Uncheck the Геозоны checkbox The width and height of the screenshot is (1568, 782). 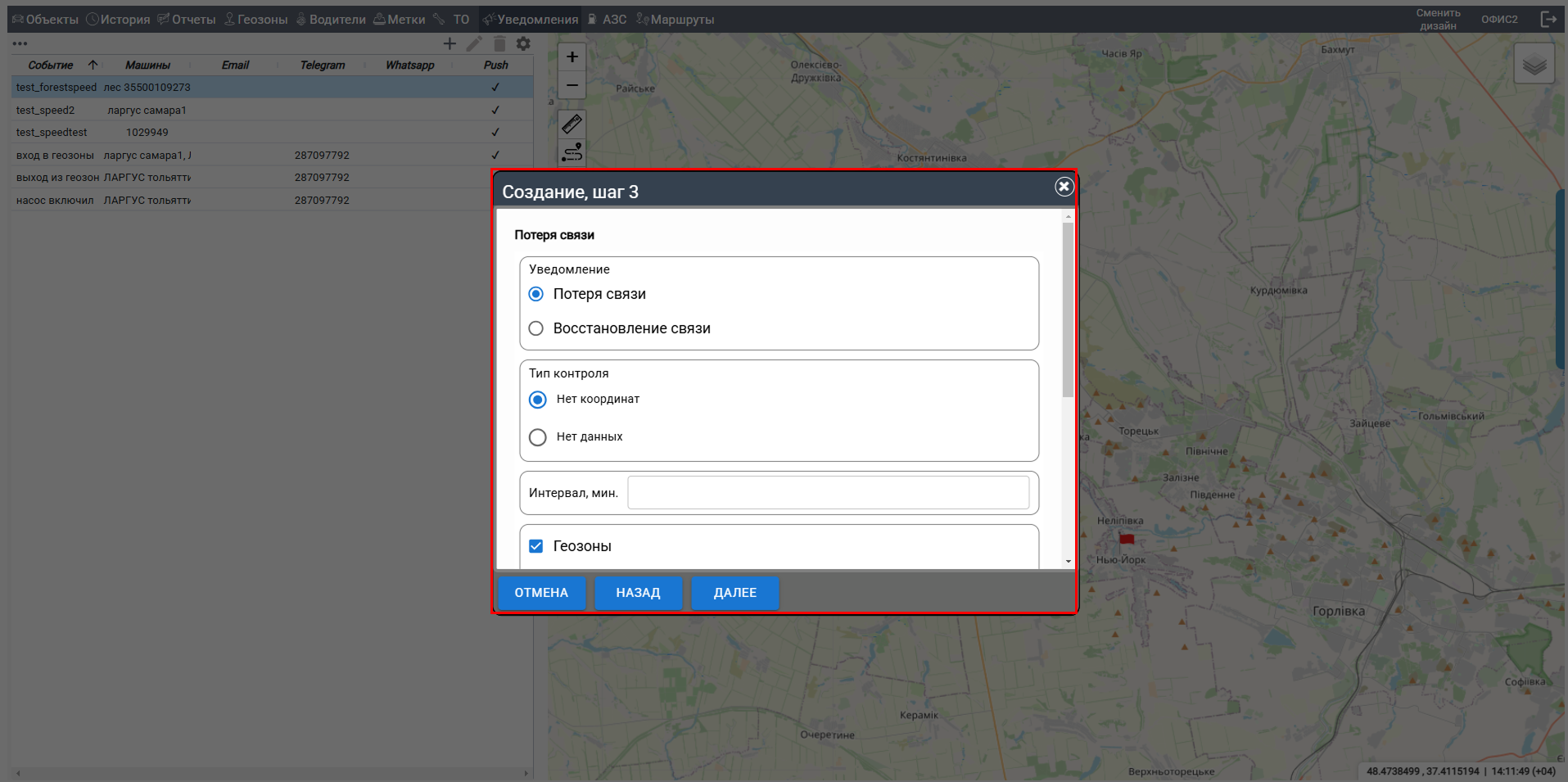point(536,546)
